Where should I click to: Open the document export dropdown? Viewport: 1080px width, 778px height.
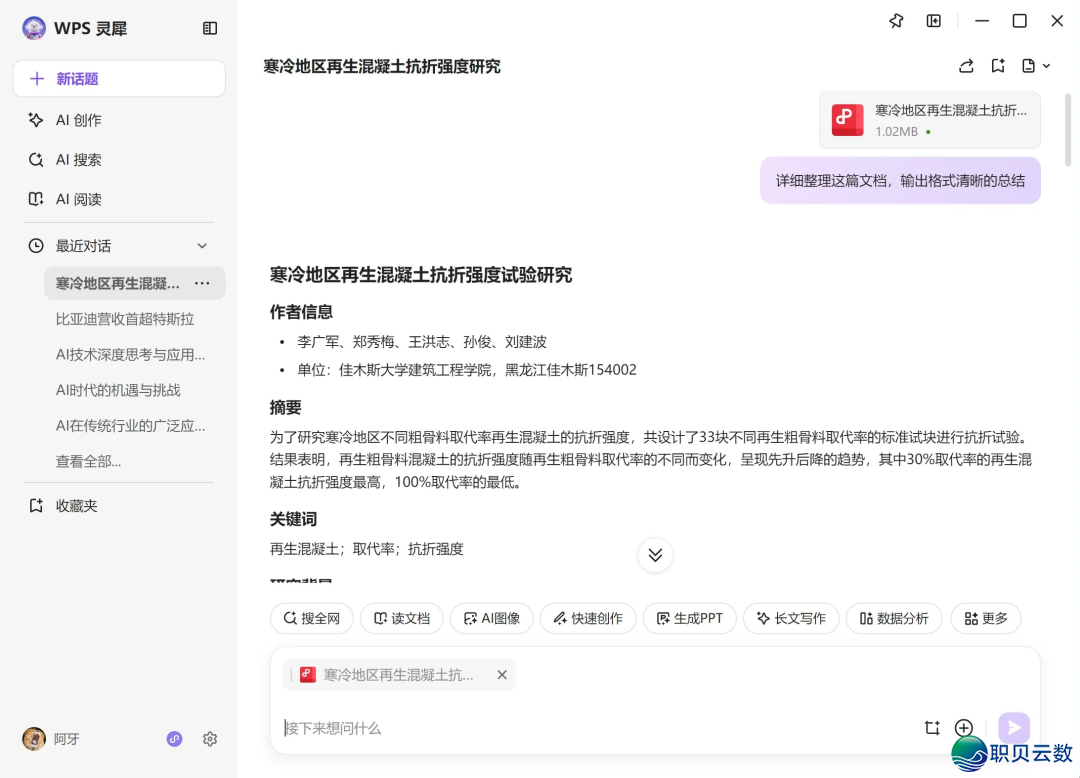coord(1036,66)
